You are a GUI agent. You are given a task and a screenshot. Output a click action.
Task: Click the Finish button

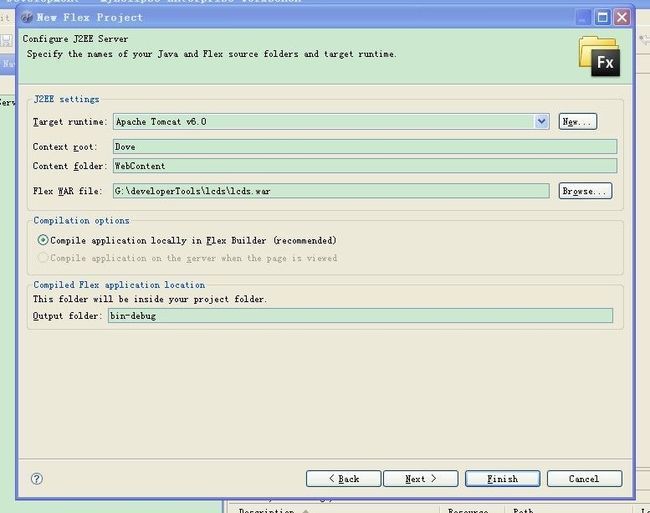(x=502, y=479)
